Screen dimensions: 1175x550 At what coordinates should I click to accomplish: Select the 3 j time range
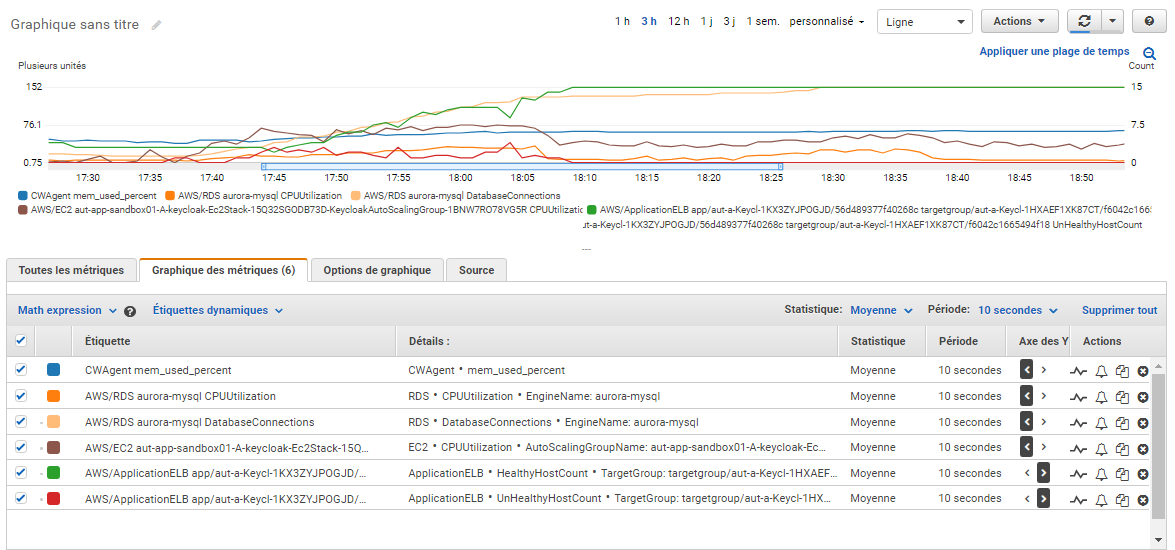pos(729,22)
